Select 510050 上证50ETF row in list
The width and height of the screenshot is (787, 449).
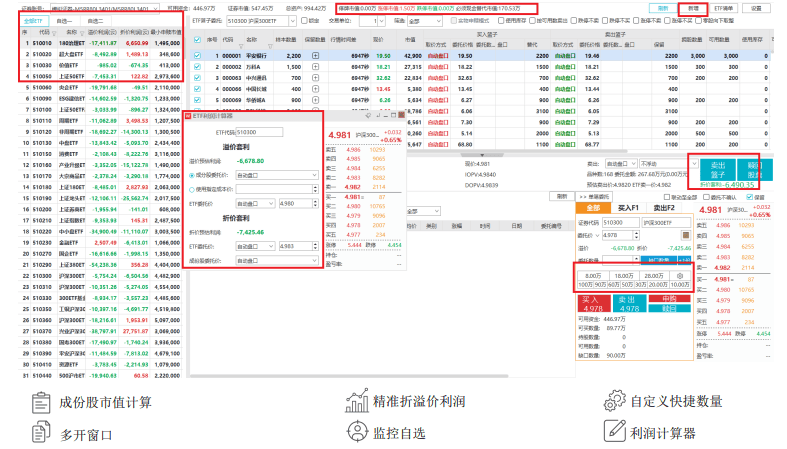tap(100, 76)
